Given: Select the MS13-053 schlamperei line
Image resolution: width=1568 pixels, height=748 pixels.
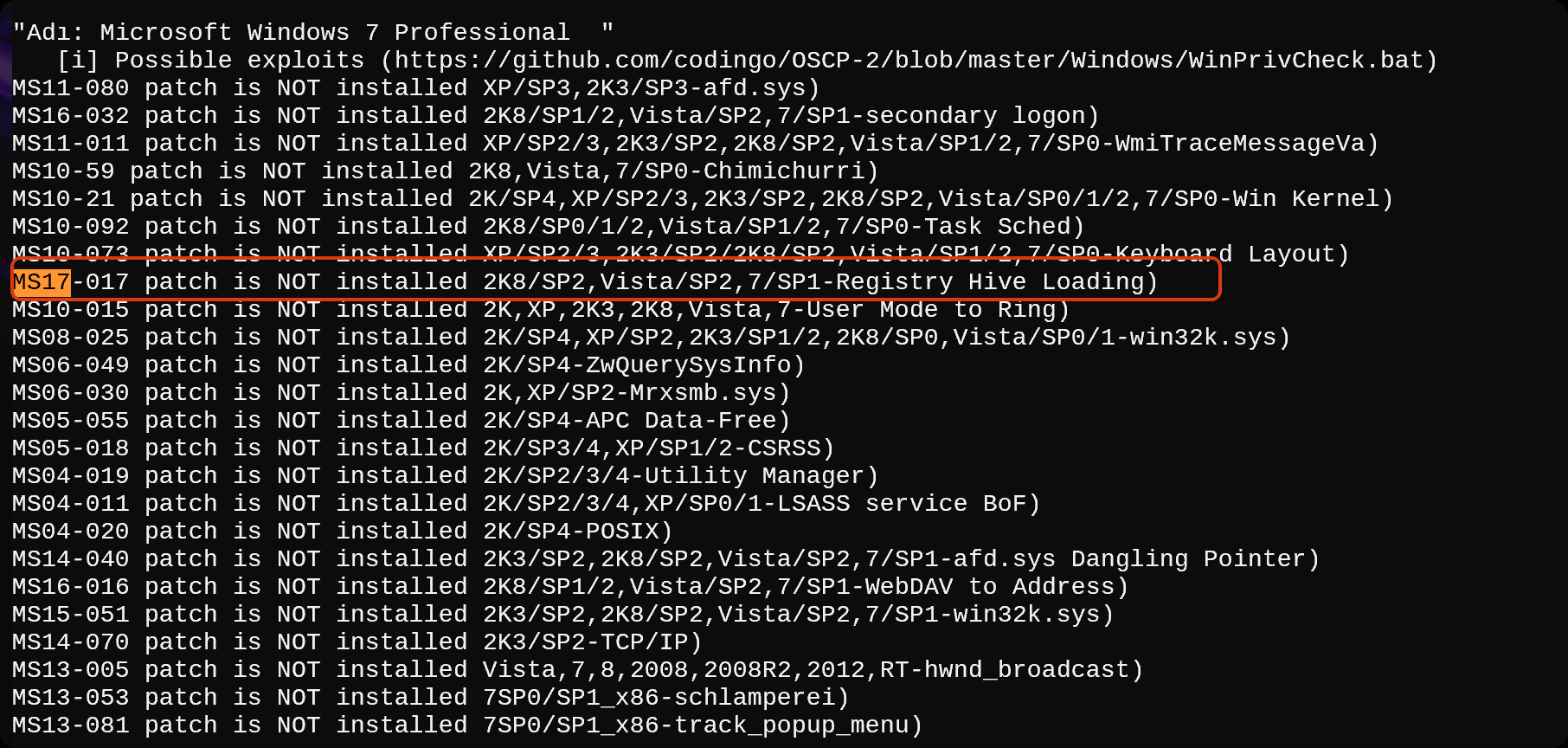Looking at the screenshot, I should 430,698.
